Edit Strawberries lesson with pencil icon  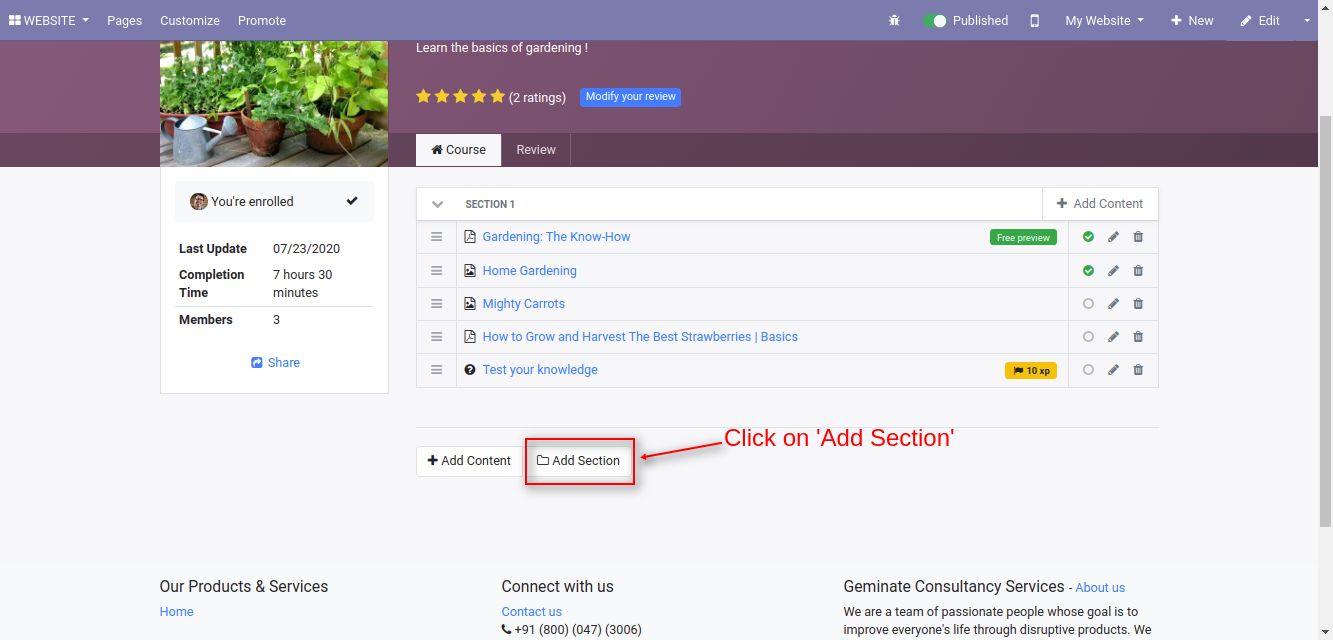[x=1113, y=337]
